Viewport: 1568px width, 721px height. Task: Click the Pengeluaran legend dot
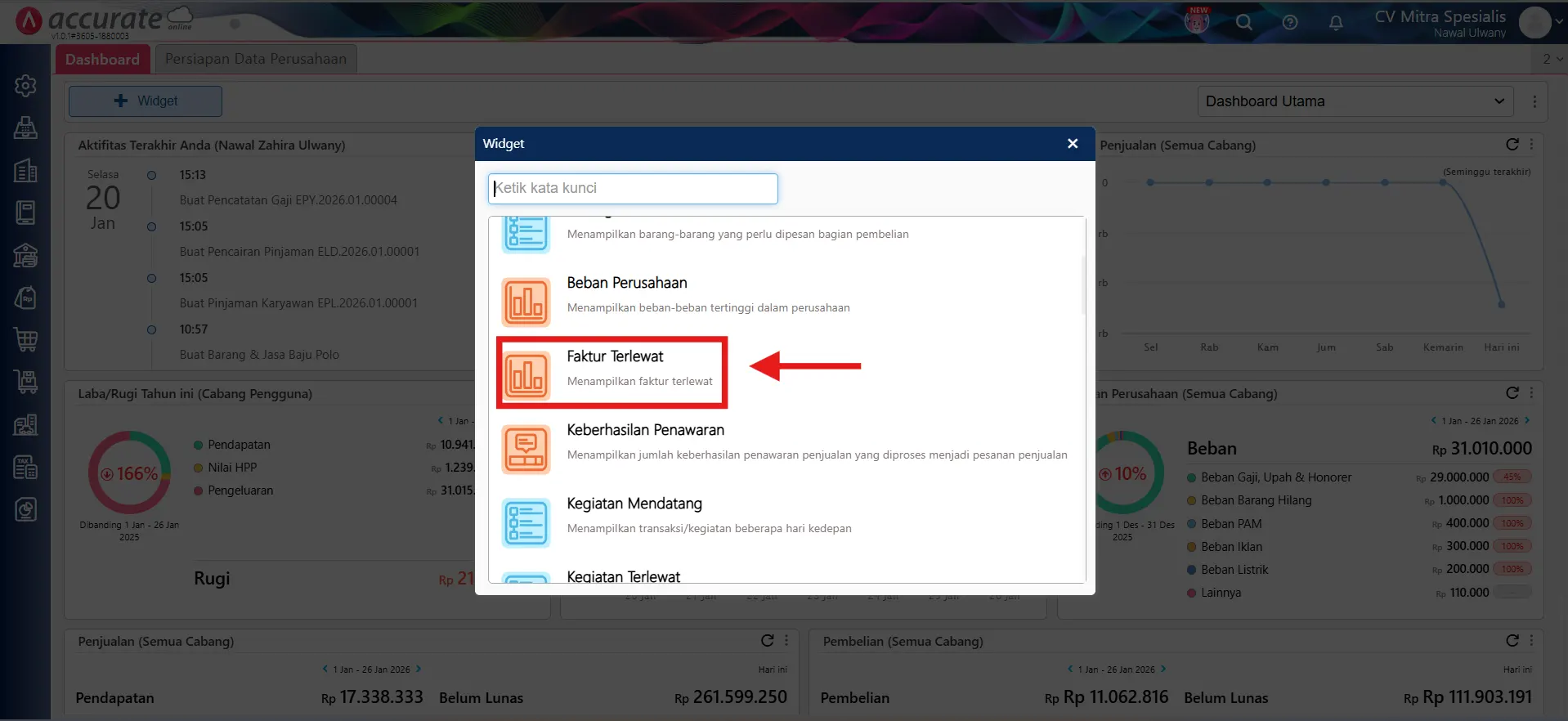tap(198, 490)
